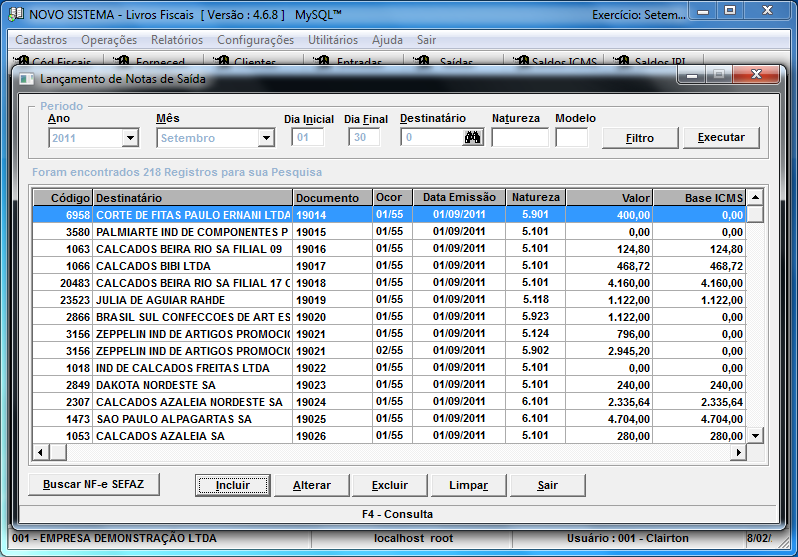The width and height of the screenshot is (798, 557).
Task: Select row CALCADOS BEIRA RIO SA FILIAL 09
Action: click(x=389, y=249)
